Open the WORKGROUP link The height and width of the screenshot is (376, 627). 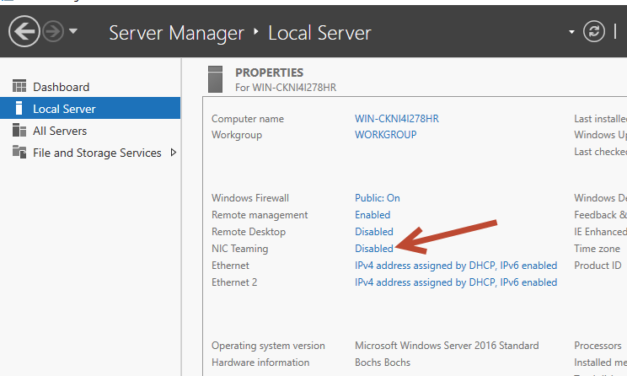pyautogui.click(x=385, y=135)
